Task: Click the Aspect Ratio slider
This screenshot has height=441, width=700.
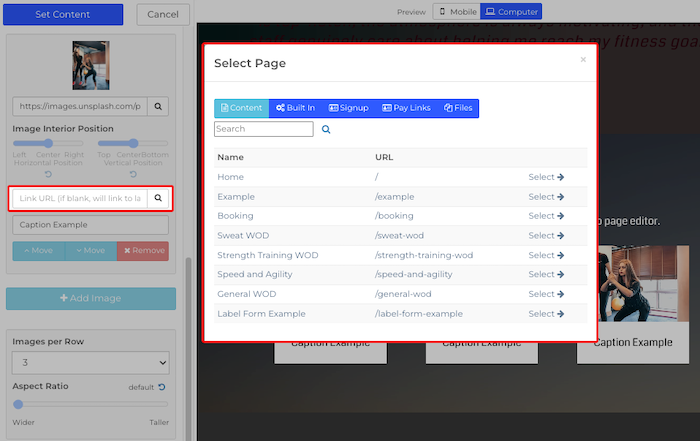Action: coord(91,405)
